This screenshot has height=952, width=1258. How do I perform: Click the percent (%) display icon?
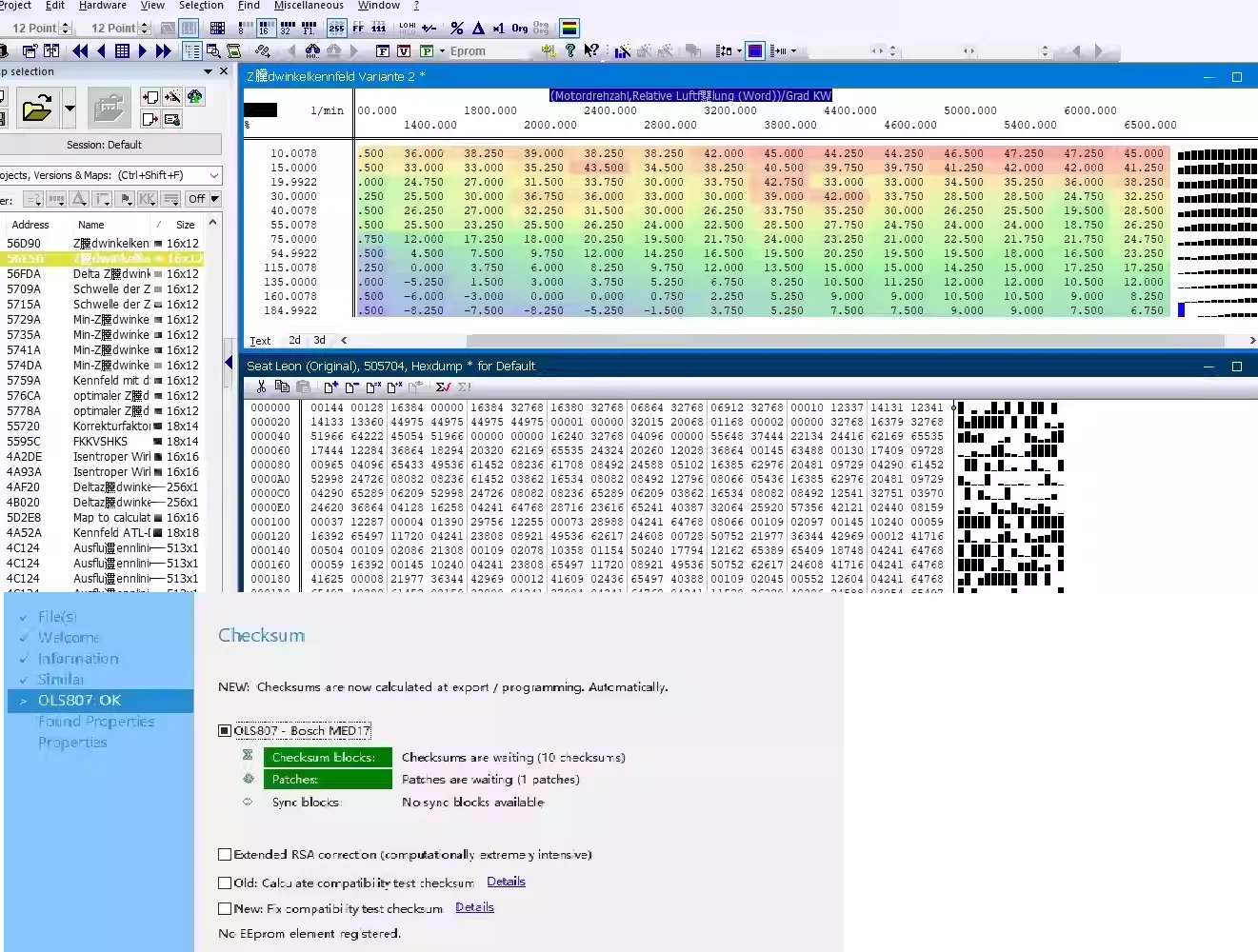click(x=456, y=28)
